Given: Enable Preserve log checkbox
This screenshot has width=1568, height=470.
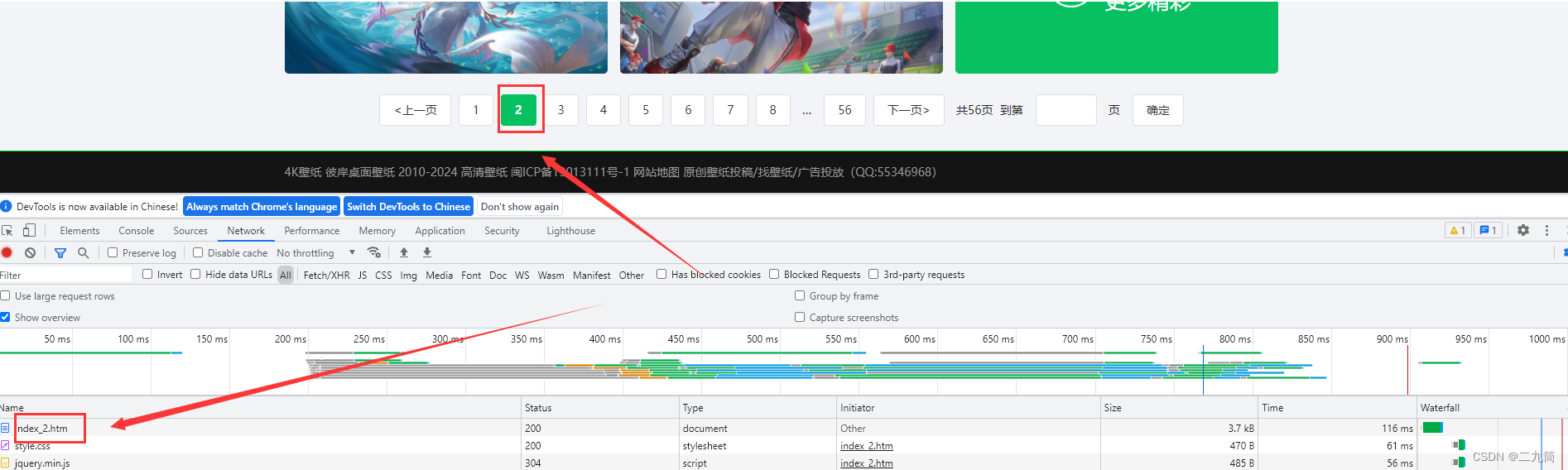Looking at the screenshot, I should coord(113,252).
